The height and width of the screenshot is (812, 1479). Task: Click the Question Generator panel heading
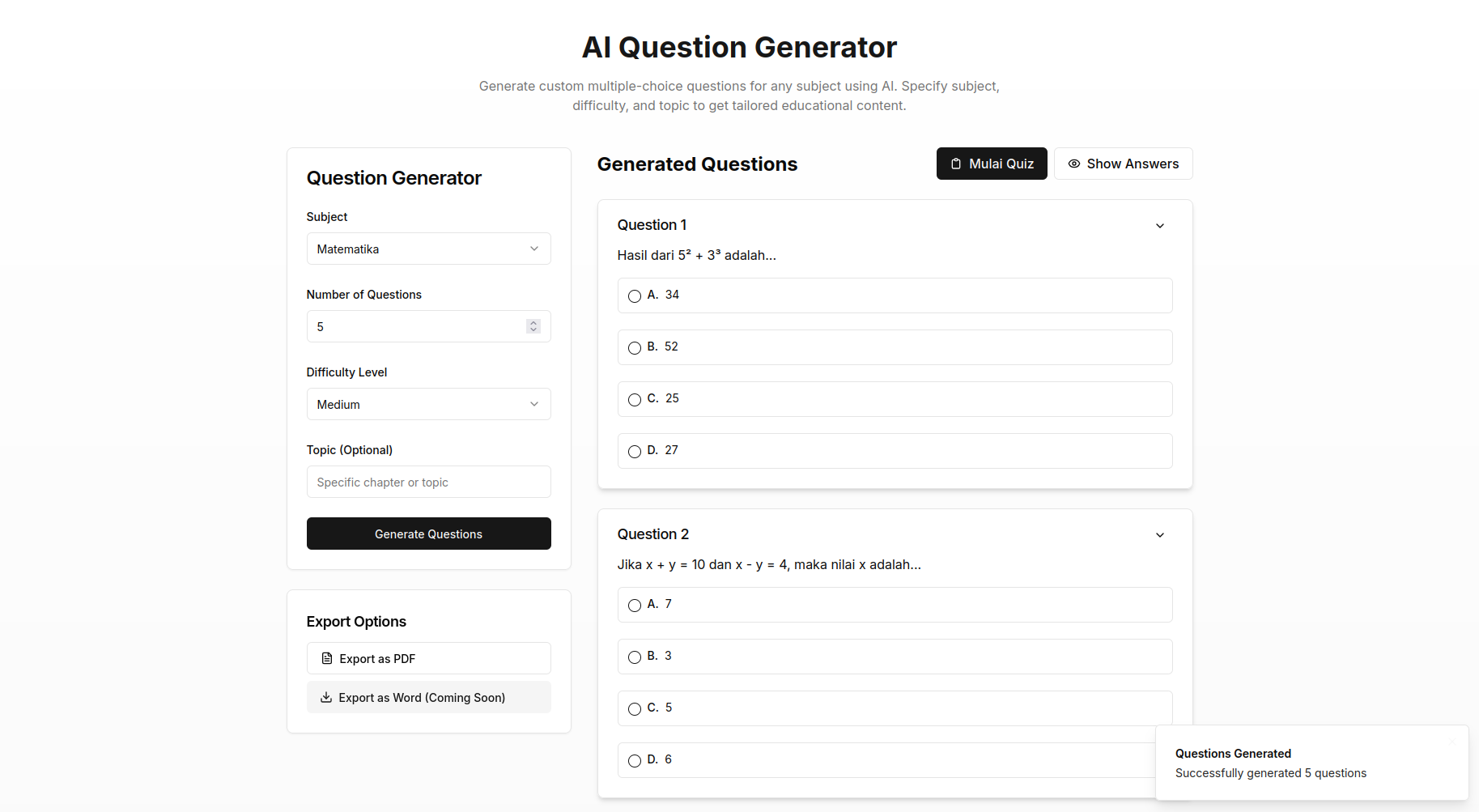pos(393,178)
